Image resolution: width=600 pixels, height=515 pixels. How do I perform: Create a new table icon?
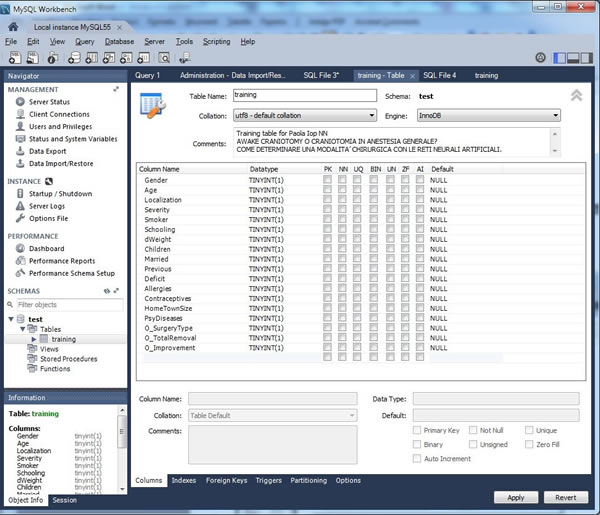[91, 58]
